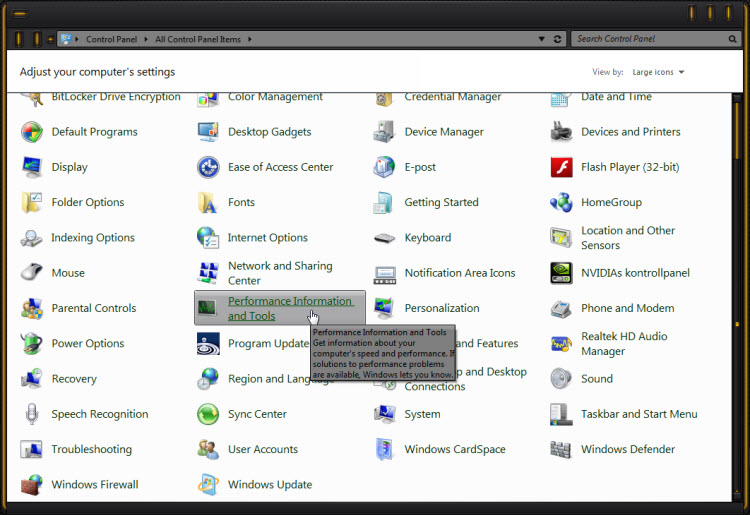The image size is (750, 515).
Task: Open the View by Large icons dropdown
Action: pyautogui.click(x=658, y=72)
